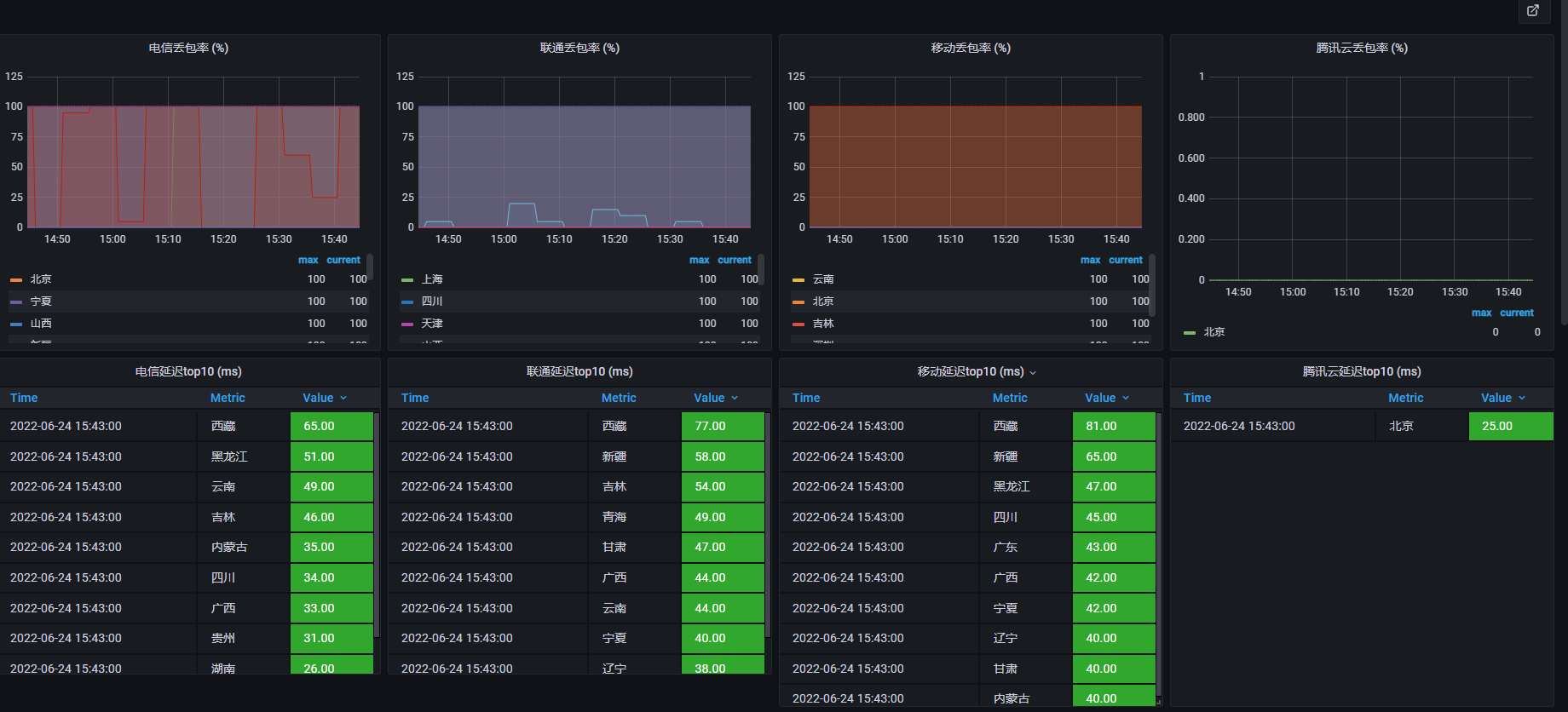1568x712 pixels.
Task: Sort 电信丢包率 legend by current
Action: [343, 261]
